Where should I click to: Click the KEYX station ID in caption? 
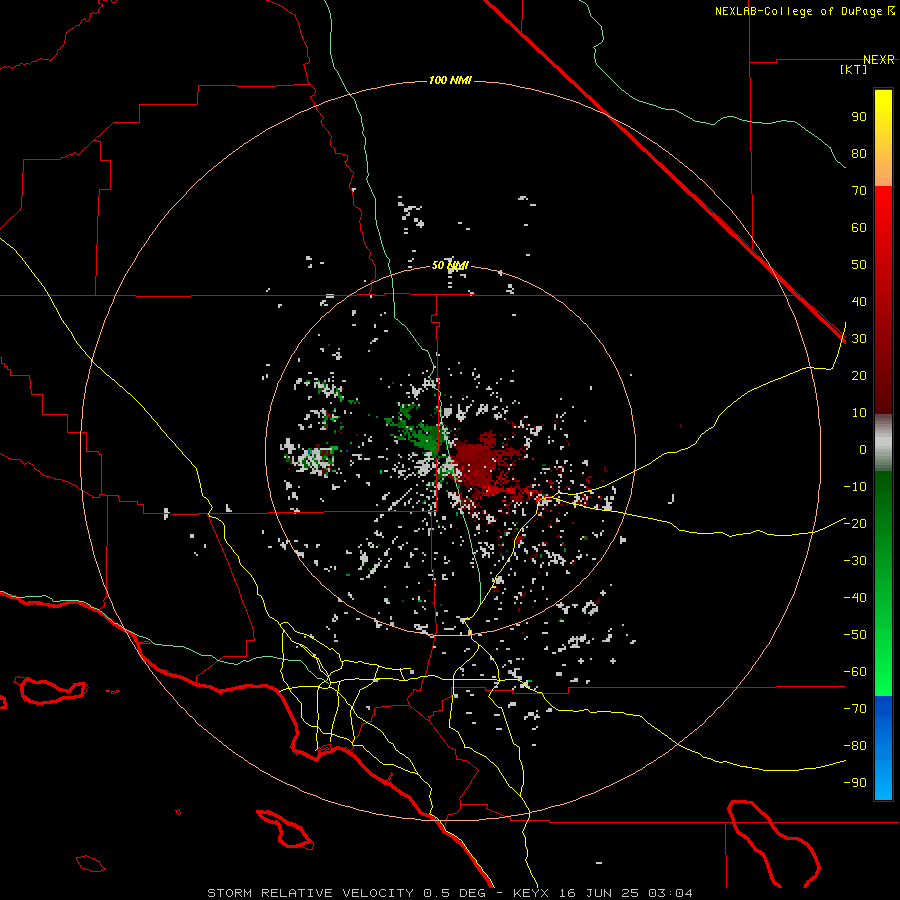tap(531, 893)
